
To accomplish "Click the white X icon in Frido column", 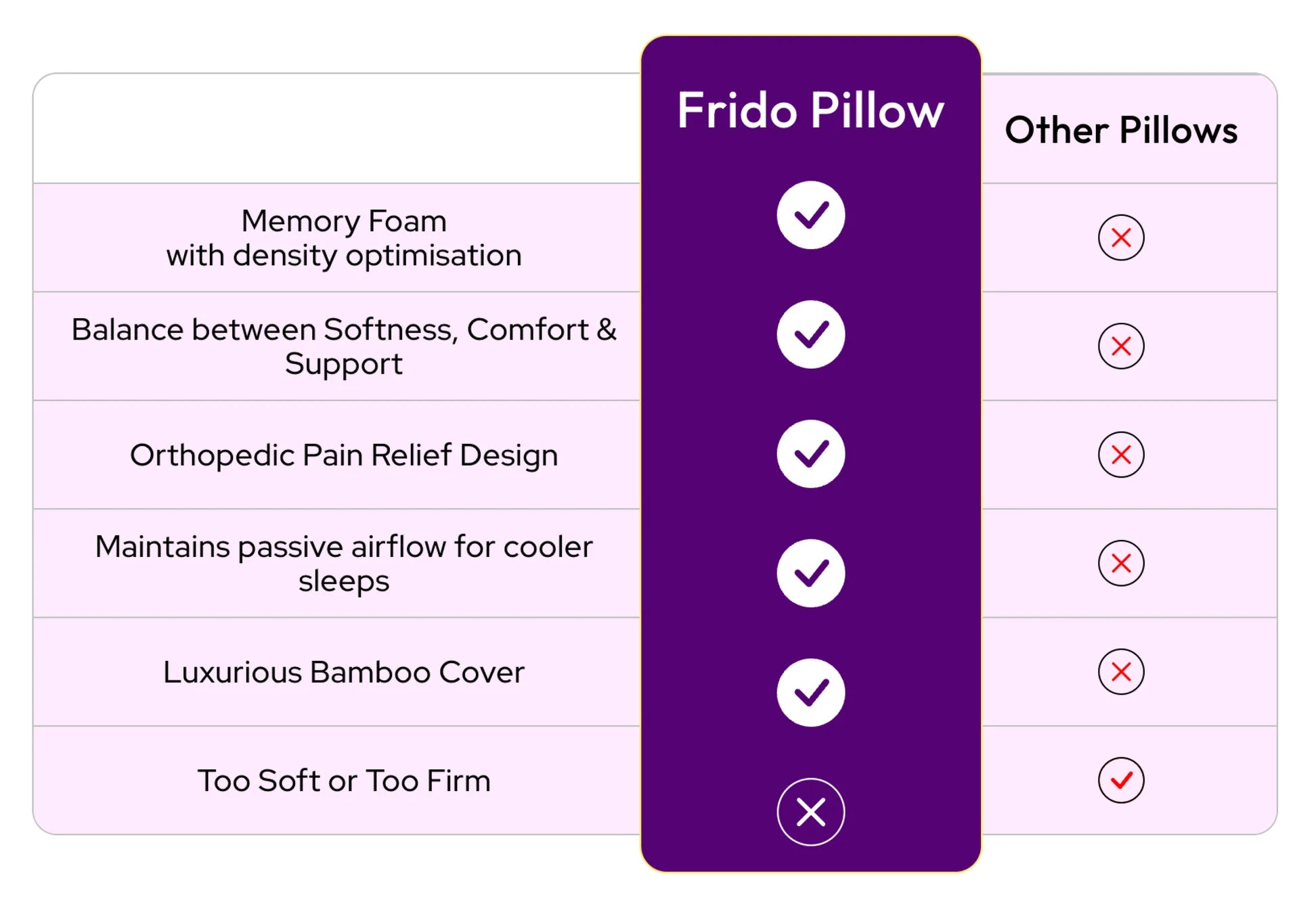I will pos(810,812).
